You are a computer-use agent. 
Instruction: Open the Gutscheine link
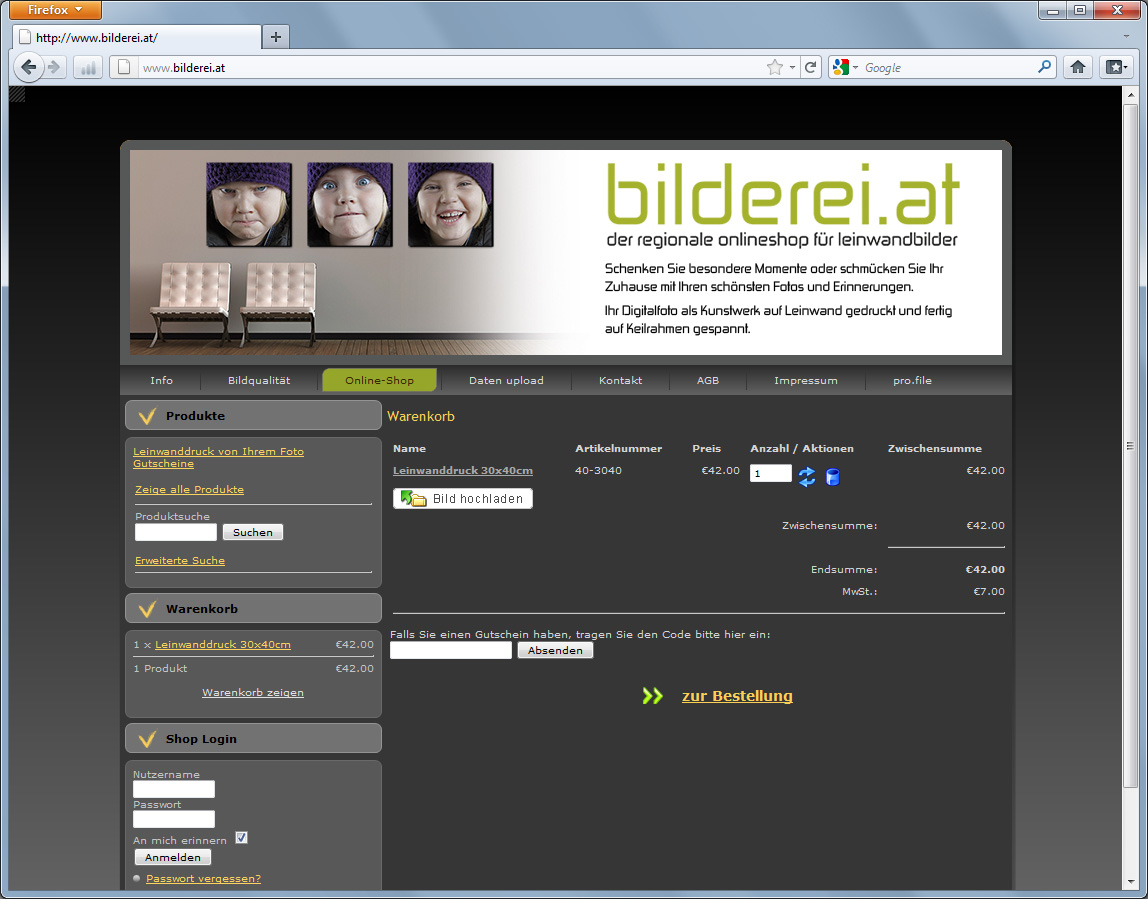(163, 463)
